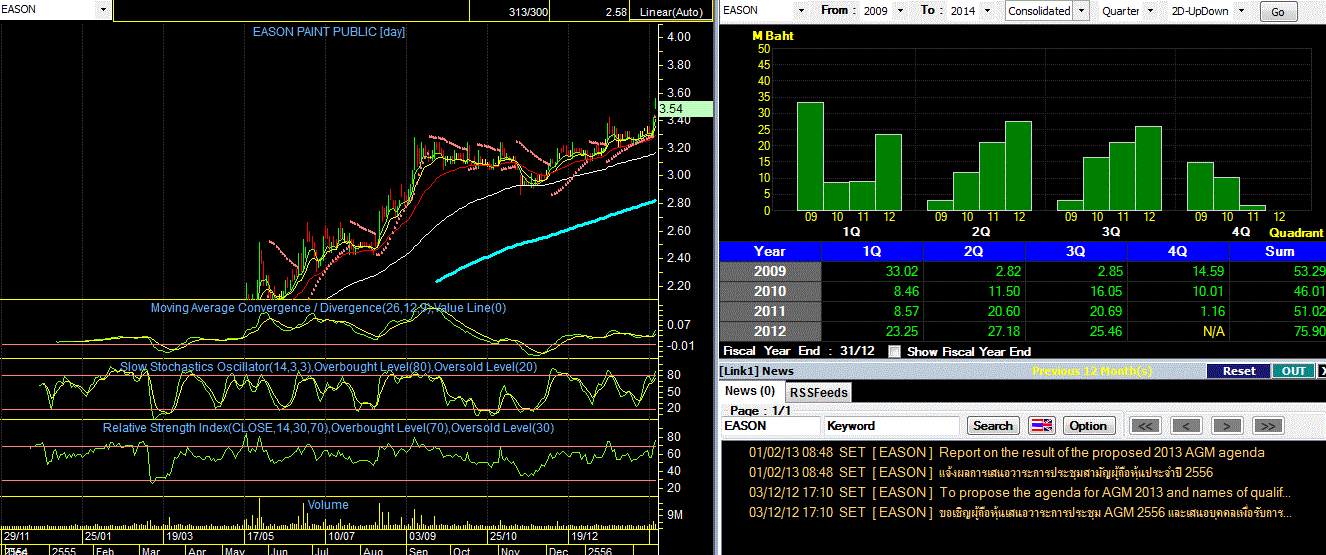Select the 2010 row header
1326x555 pixels.
click(769, 291)
